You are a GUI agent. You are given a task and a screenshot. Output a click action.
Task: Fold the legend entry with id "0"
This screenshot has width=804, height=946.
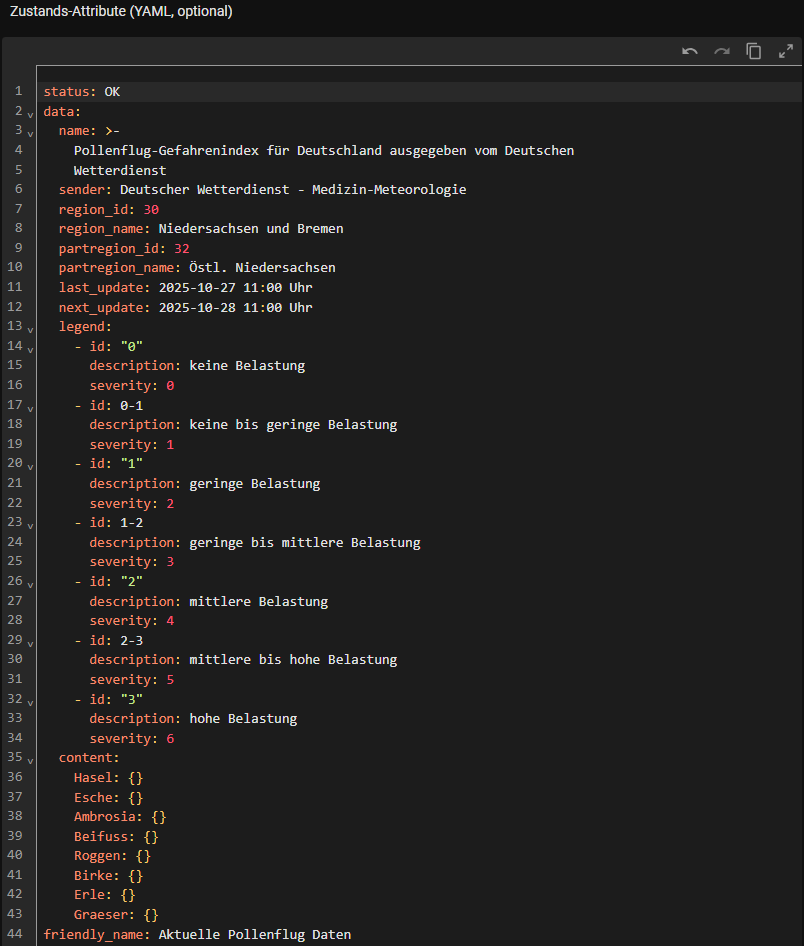click(x=30, y=347)
